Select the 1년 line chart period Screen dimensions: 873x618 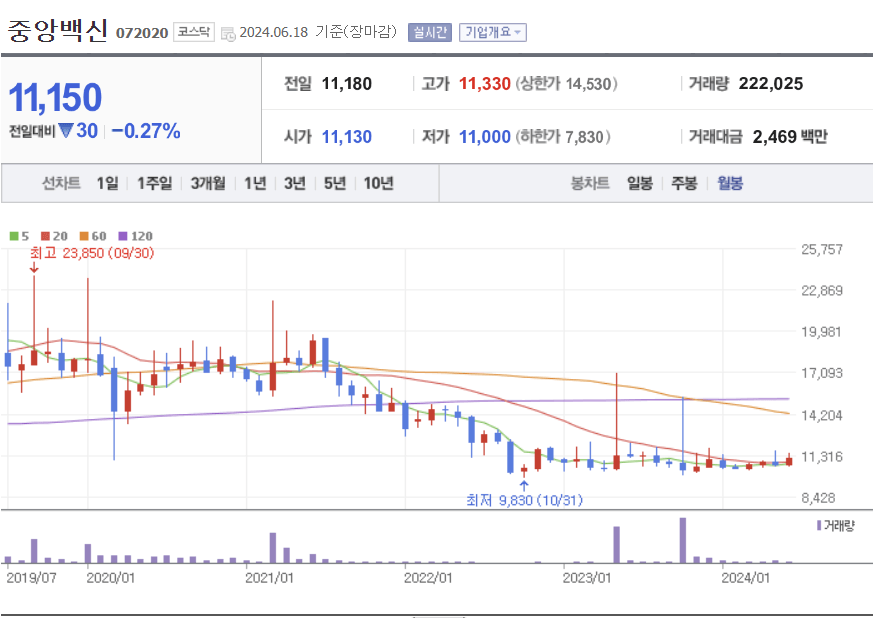255,183
